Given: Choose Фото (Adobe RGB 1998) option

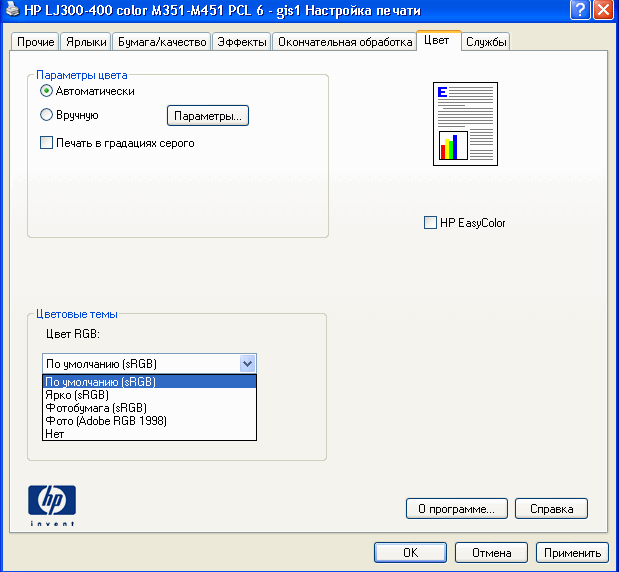Looking at the screenshot, I should [x=149, y=421].
